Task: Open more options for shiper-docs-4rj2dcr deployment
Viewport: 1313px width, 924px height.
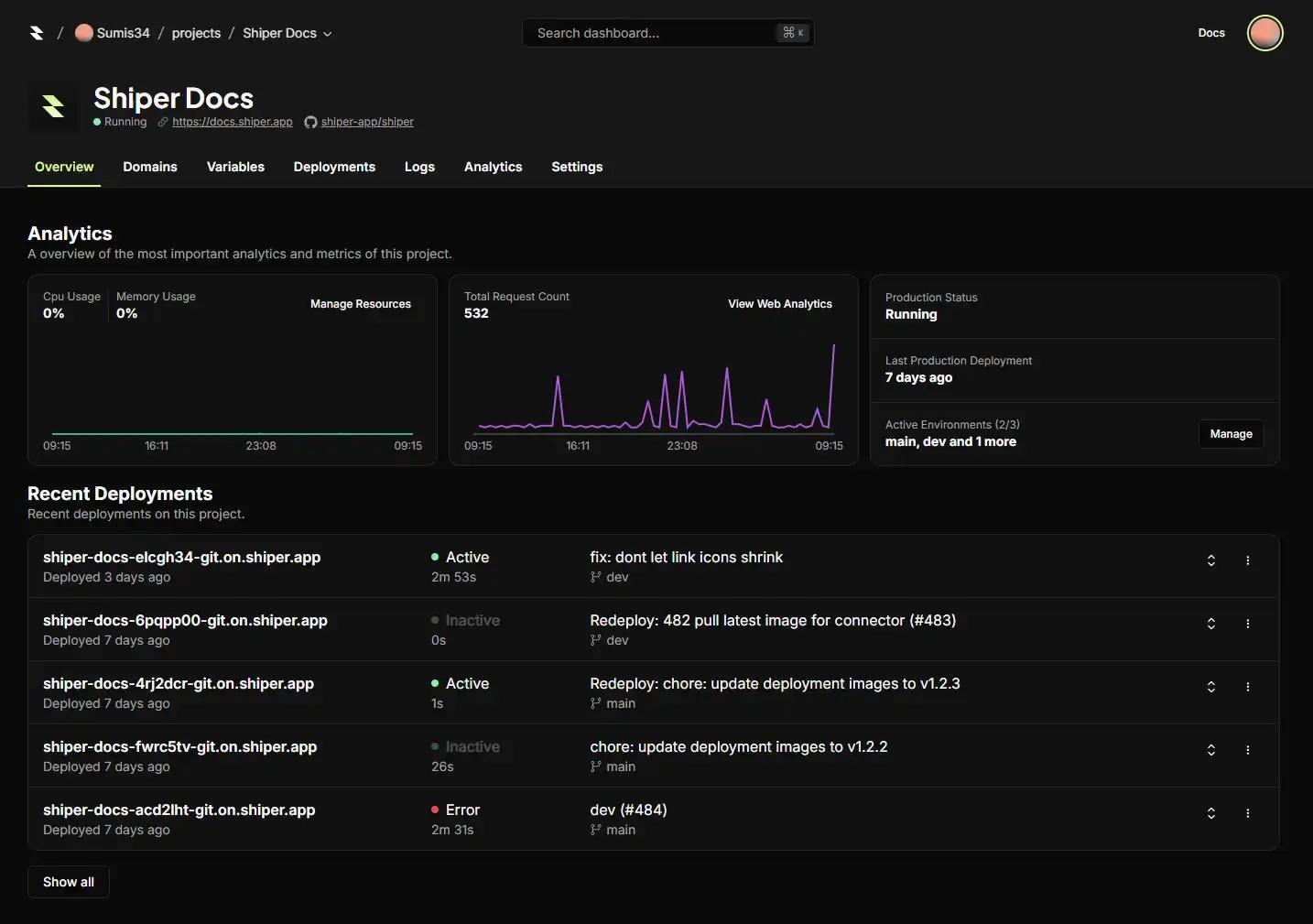Action: tap(1248, 687)
